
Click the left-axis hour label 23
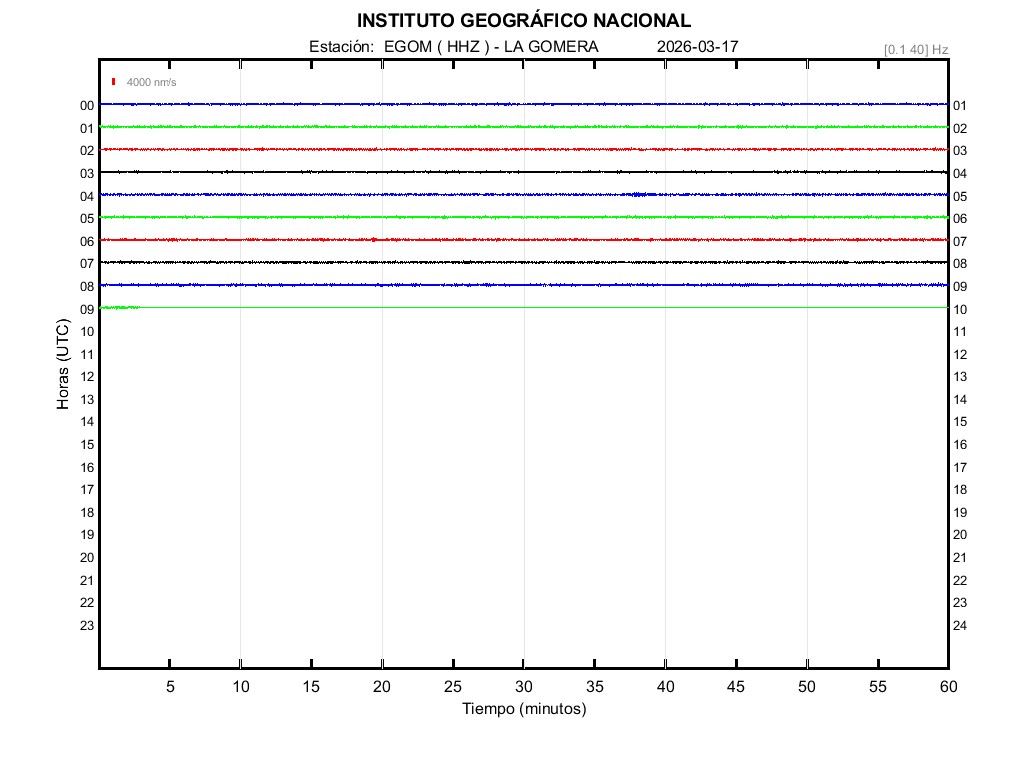click(87, 626)
